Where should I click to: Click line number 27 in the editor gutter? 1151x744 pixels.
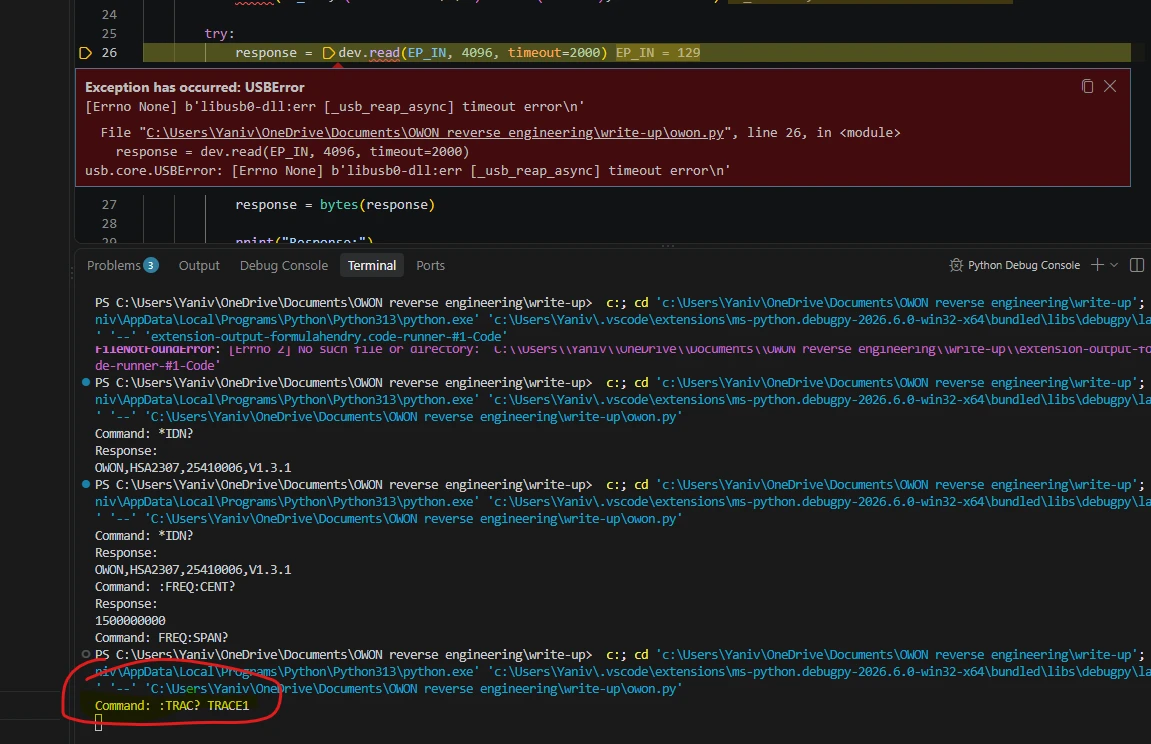tap(109, 205)
